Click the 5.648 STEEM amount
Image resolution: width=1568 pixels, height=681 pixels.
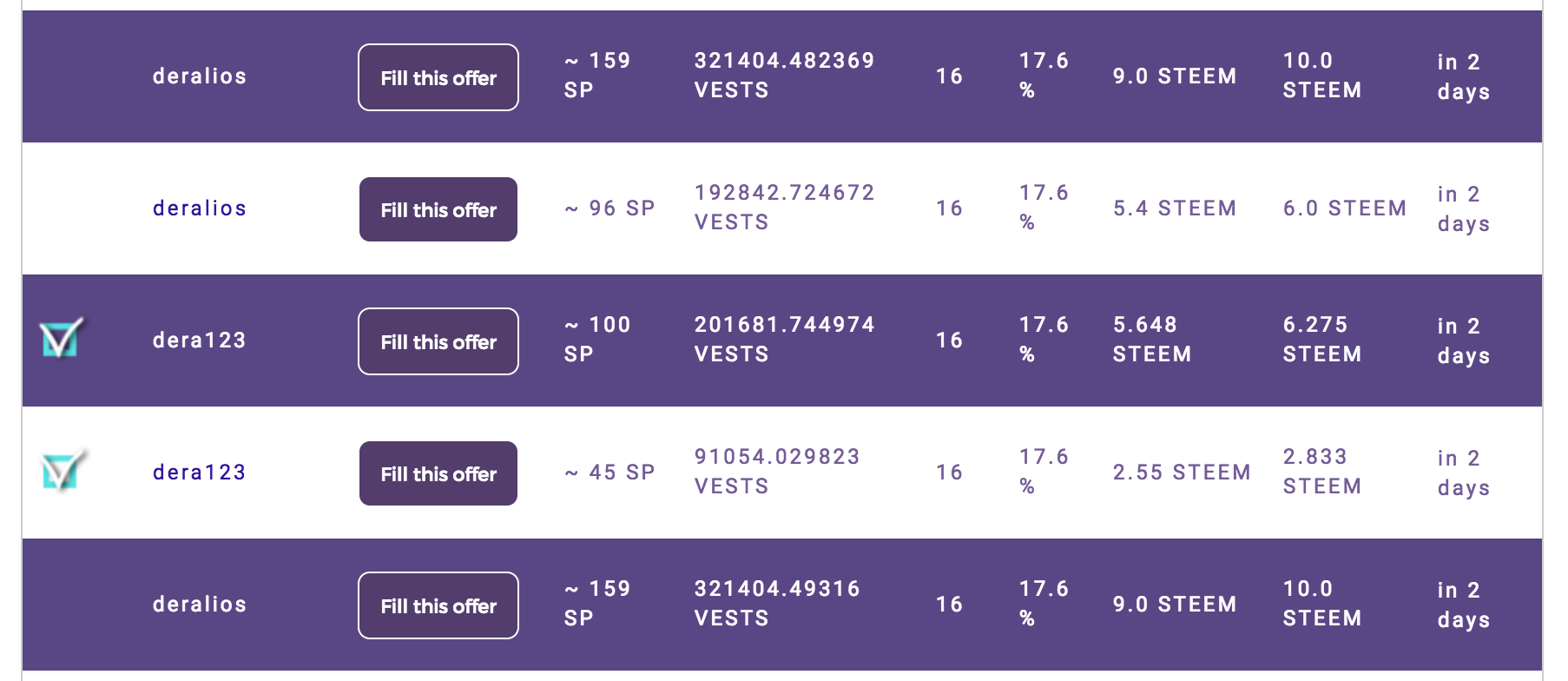1152,340
